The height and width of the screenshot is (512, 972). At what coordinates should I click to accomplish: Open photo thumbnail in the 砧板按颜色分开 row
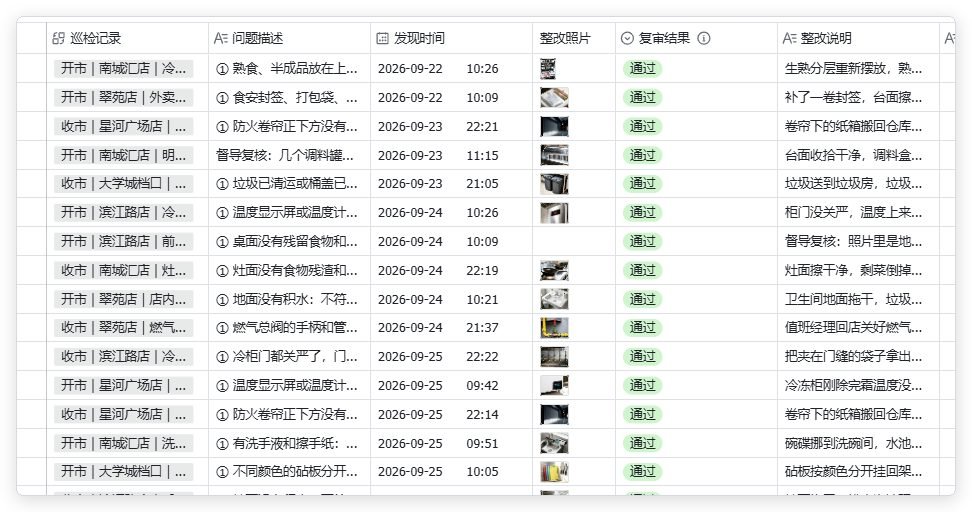(554, 472)
